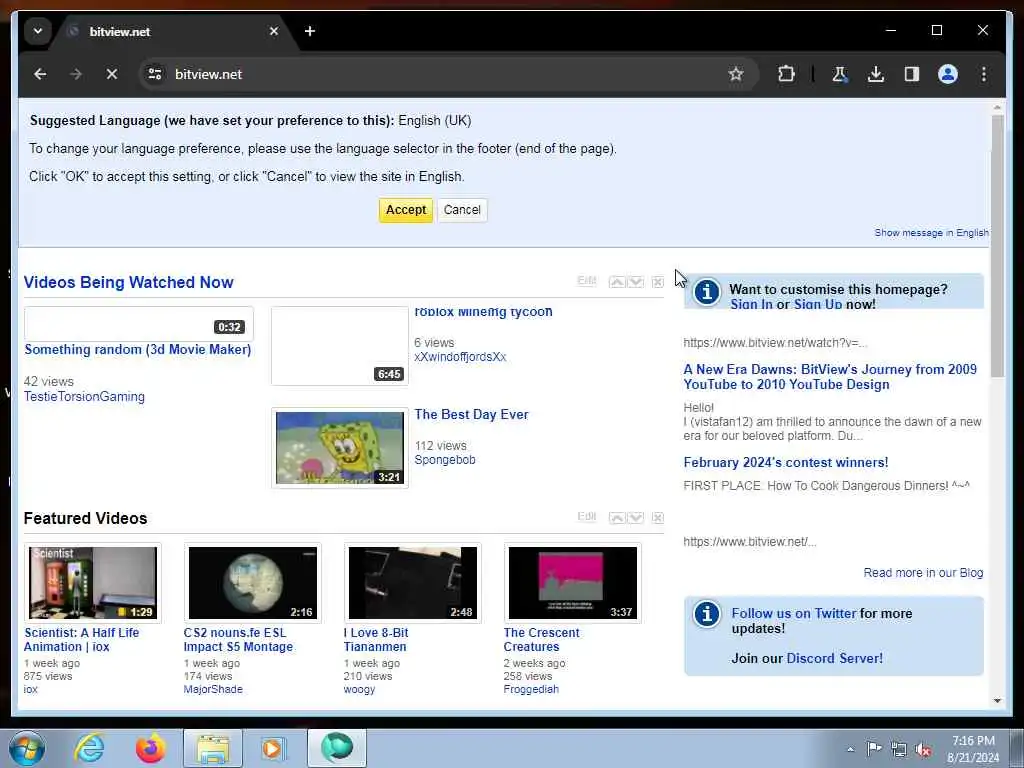Viewport: 1024px width, 768px height.
Task: Move Featured Videos module up
Action: tap(616, 518)
